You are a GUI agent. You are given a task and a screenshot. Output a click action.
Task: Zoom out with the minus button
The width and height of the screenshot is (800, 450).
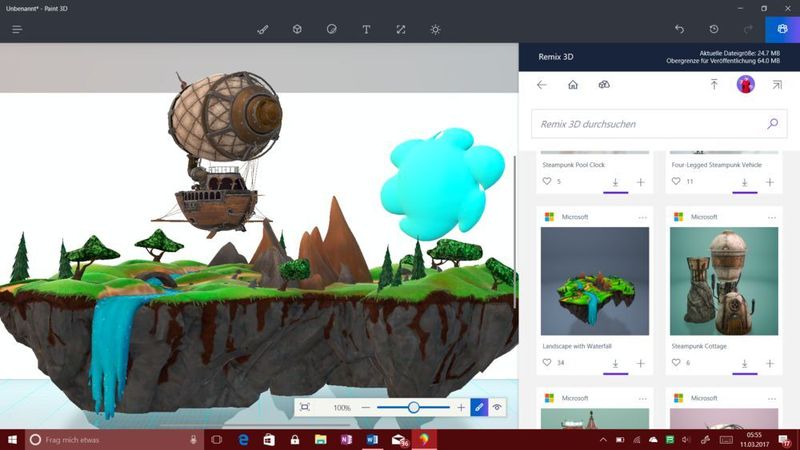(365, 407)
